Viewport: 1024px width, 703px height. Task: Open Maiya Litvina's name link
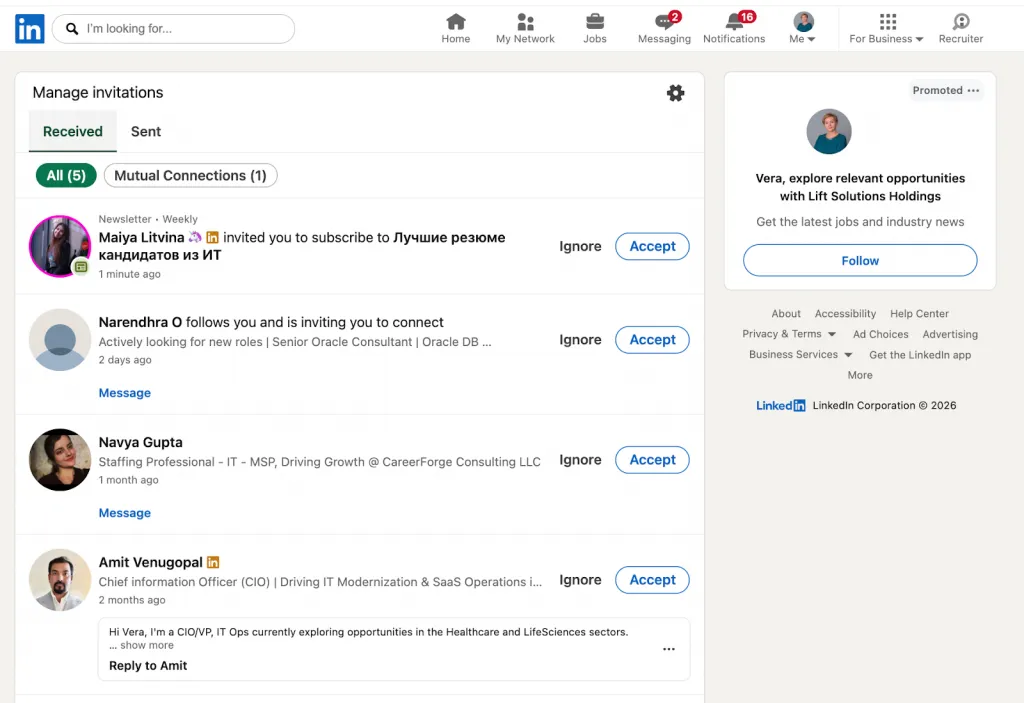[141, 237]
